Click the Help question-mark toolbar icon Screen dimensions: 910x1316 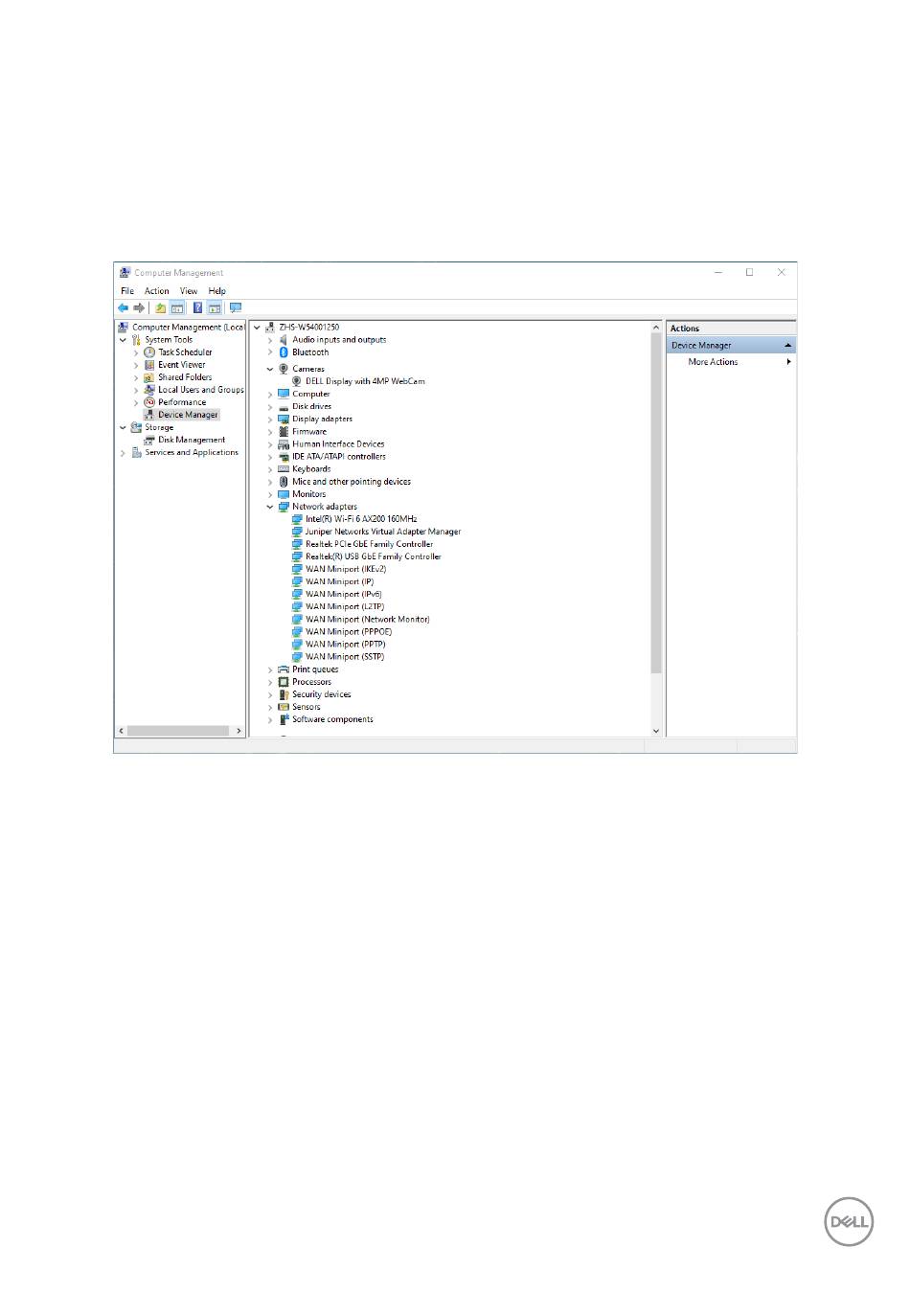[197, 308]
